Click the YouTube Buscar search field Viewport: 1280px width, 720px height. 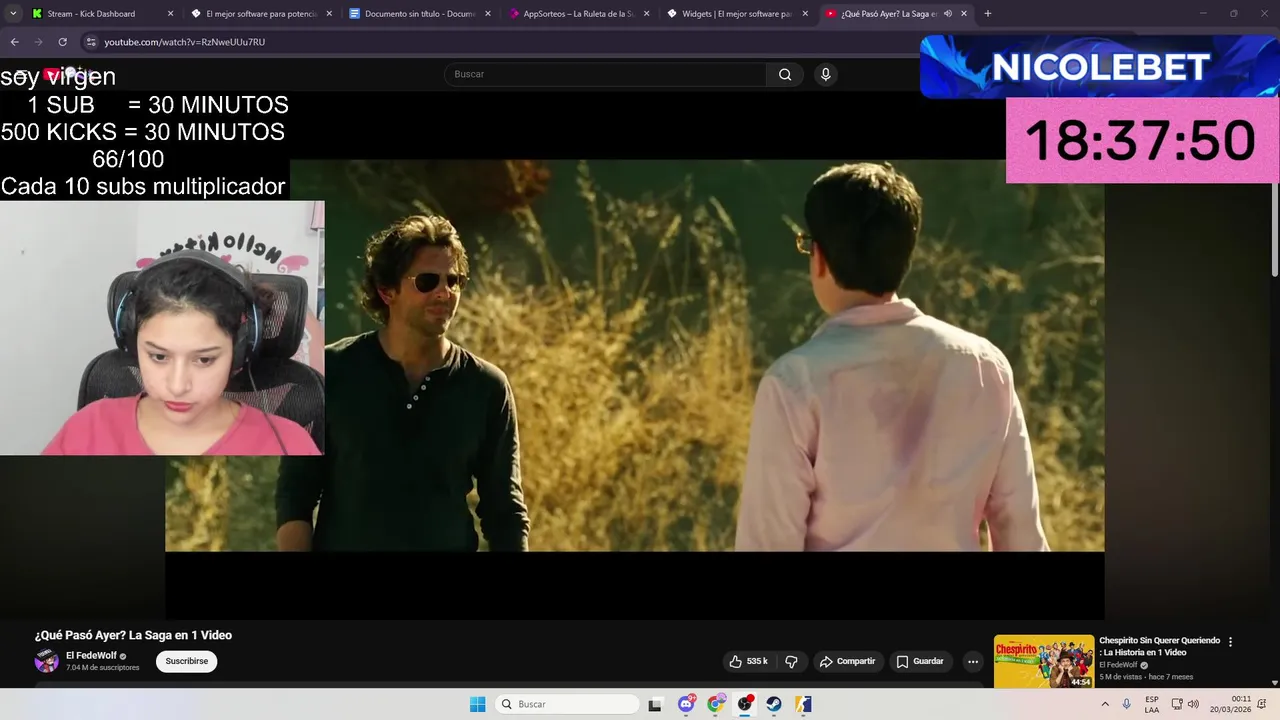pos(605,74)
